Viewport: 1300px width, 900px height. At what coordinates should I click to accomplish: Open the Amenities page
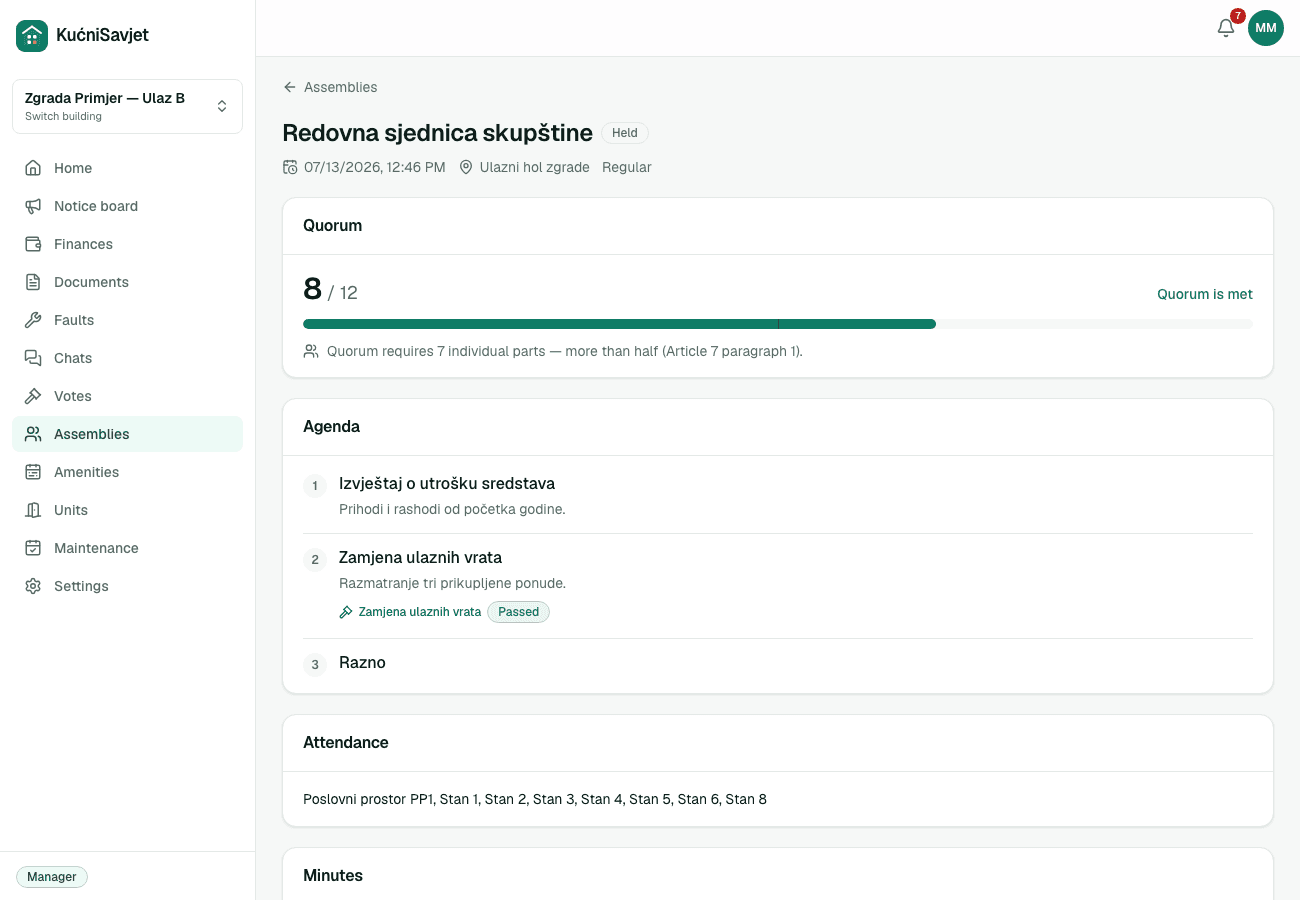coord(127,472)
